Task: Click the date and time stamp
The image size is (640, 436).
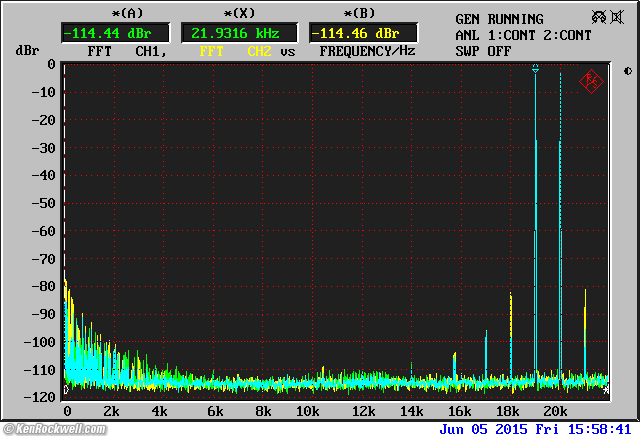Action: 535,428
